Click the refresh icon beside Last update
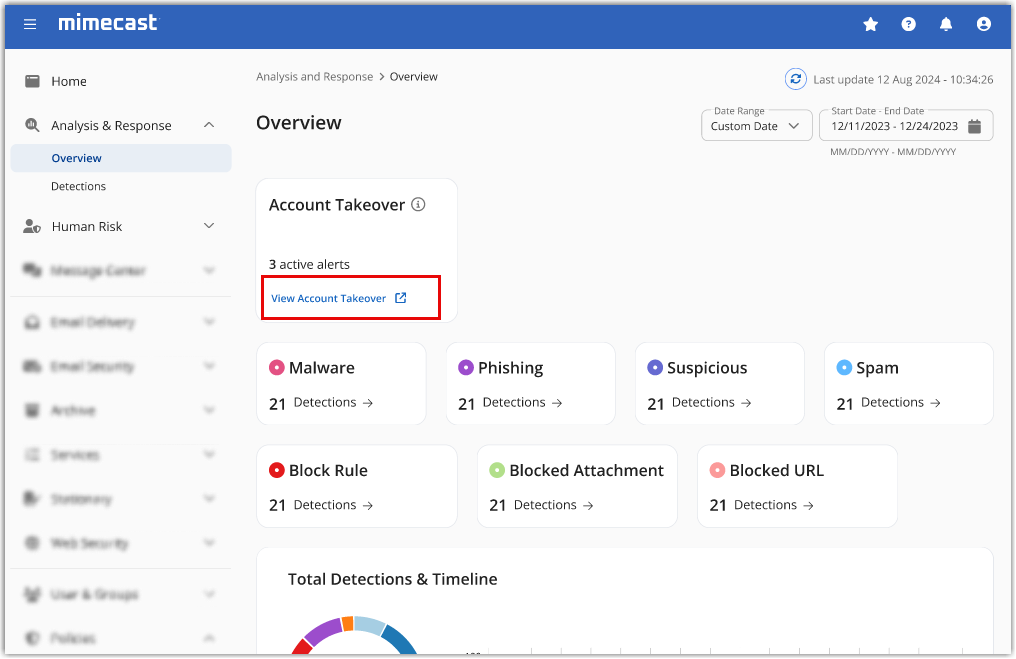Image resolution: width=1016 pixels, height=659 pixels. [x=796, y=79]
